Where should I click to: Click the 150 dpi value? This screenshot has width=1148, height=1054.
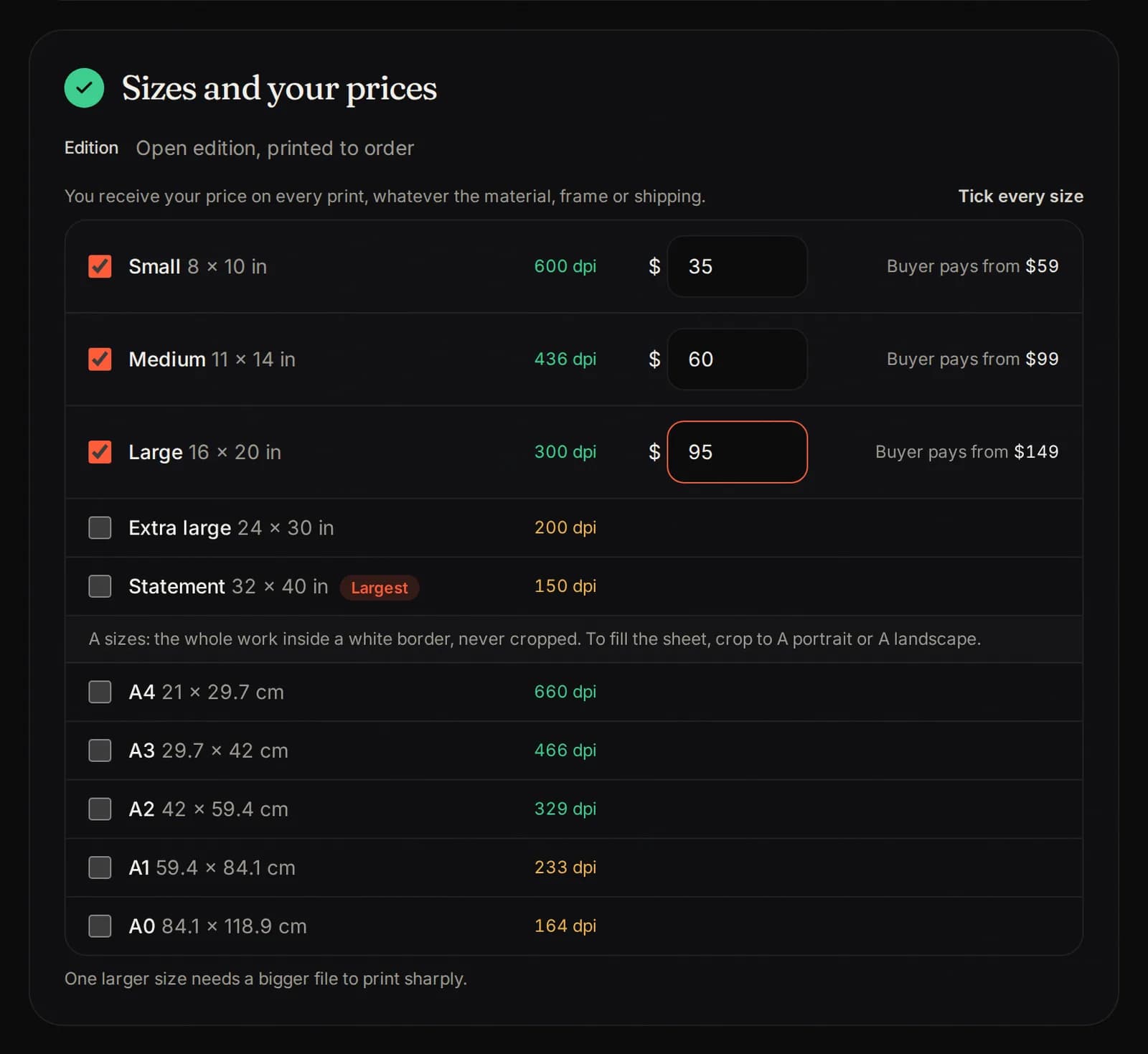[565, 586]
